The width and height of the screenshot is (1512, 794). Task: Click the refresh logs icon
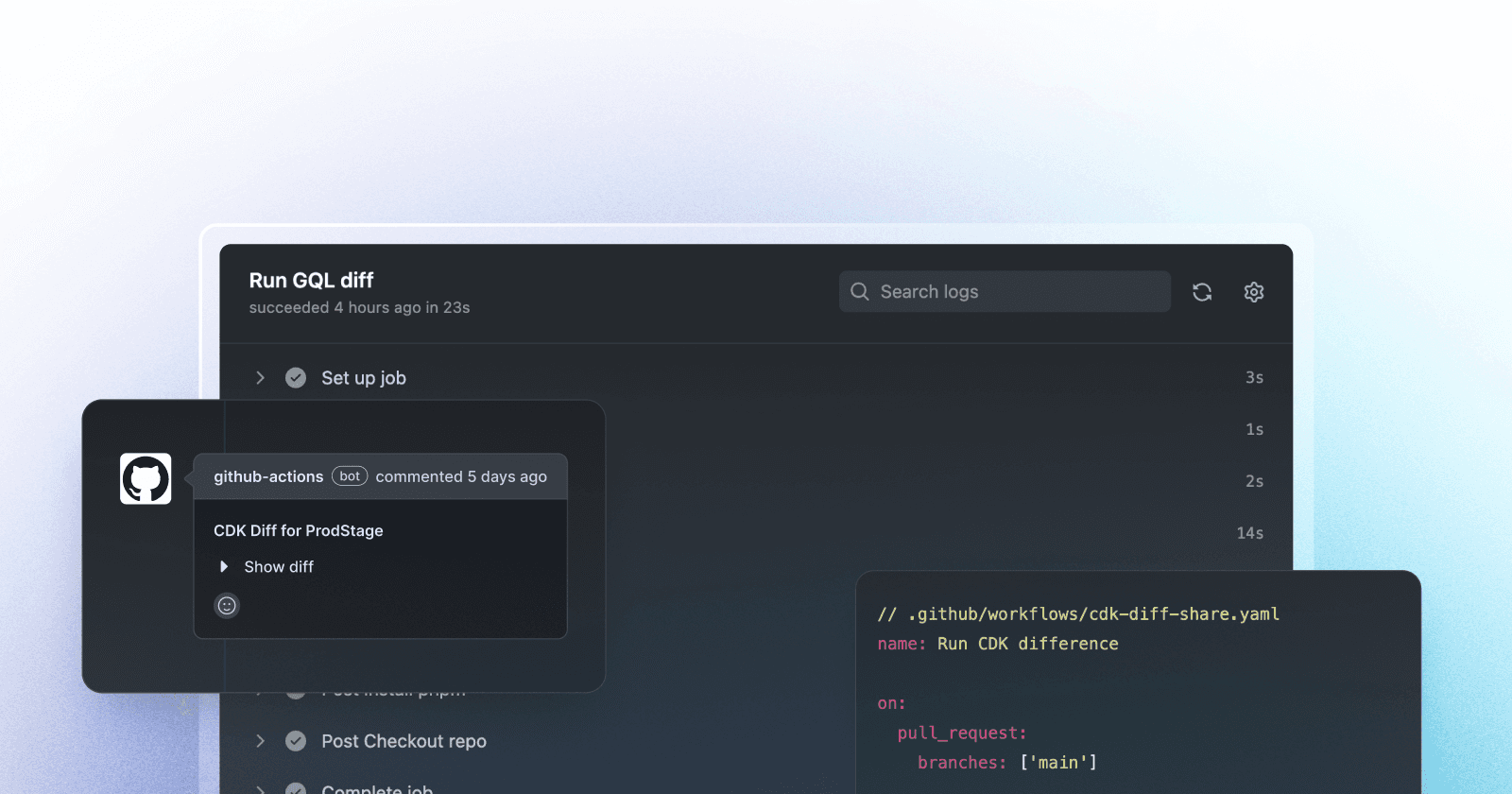click(x=1202, y=292)
